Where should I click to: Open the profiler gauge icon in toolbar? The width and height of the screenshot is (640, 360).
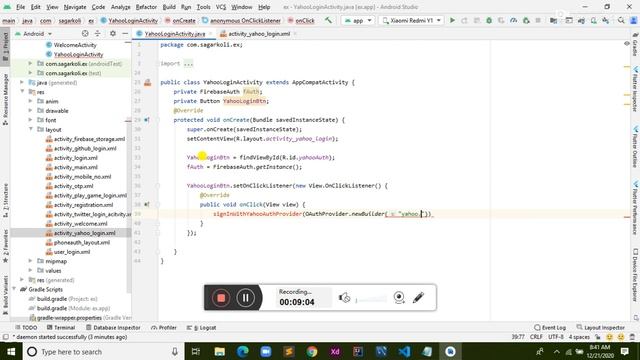coord(513,20)
